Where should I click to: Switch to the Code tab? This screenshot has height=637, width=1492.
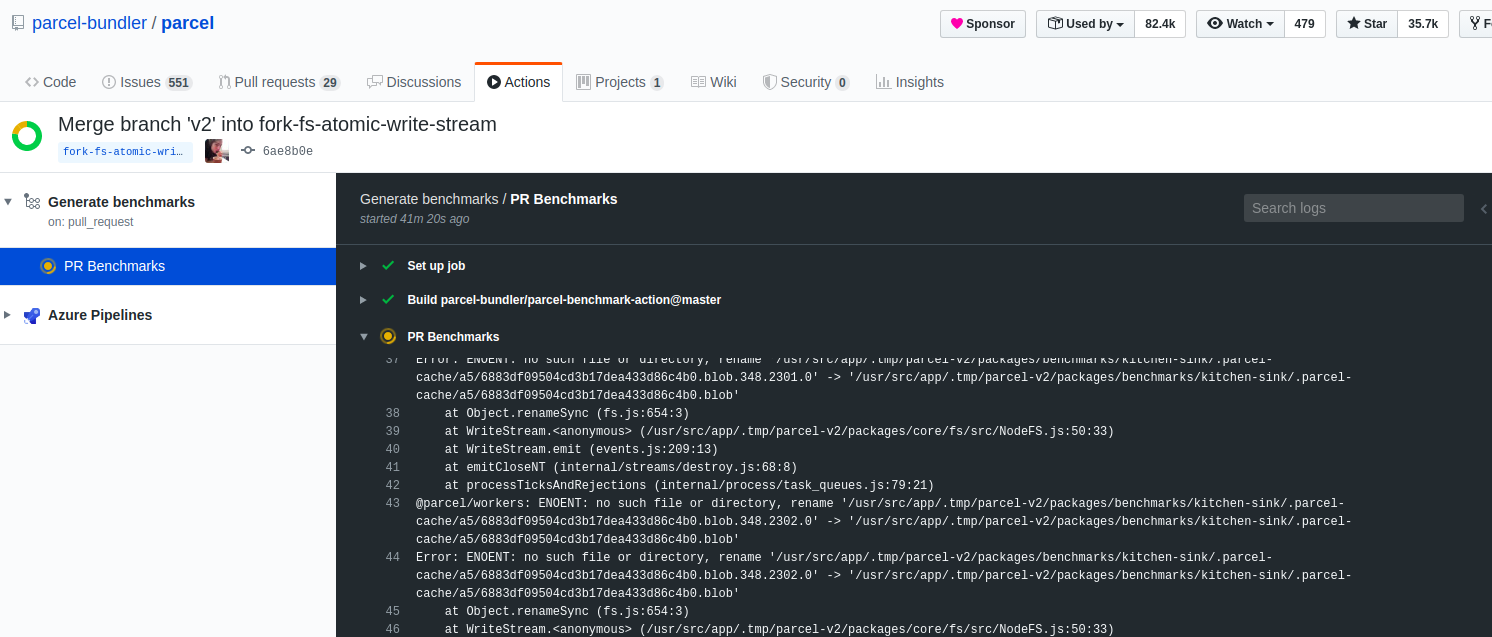(x=51, y=82)
